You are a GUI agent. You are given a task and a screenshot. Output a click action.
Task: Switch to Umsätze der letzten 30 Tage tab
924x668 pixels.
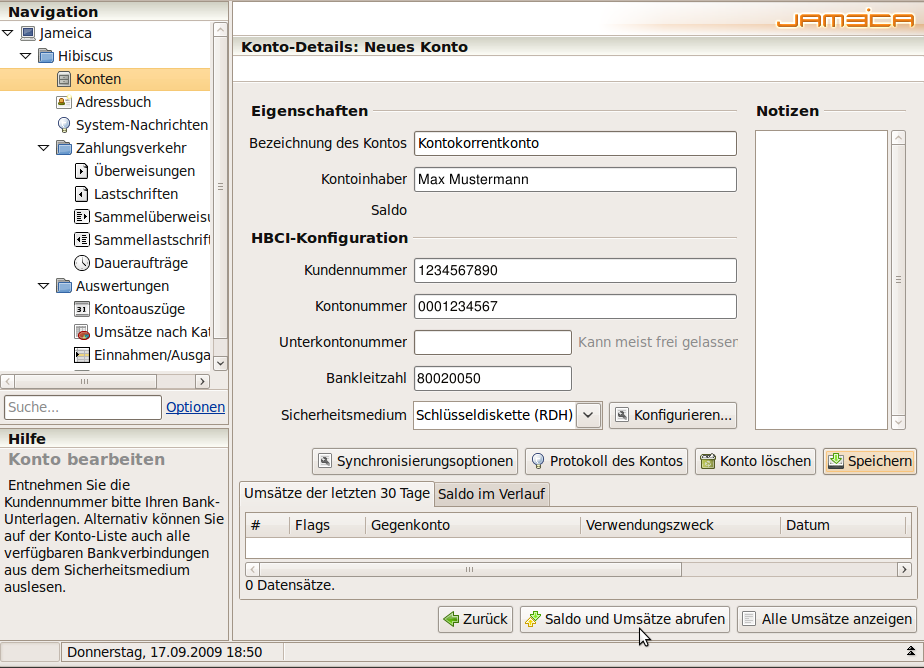[x=337, y=493]
